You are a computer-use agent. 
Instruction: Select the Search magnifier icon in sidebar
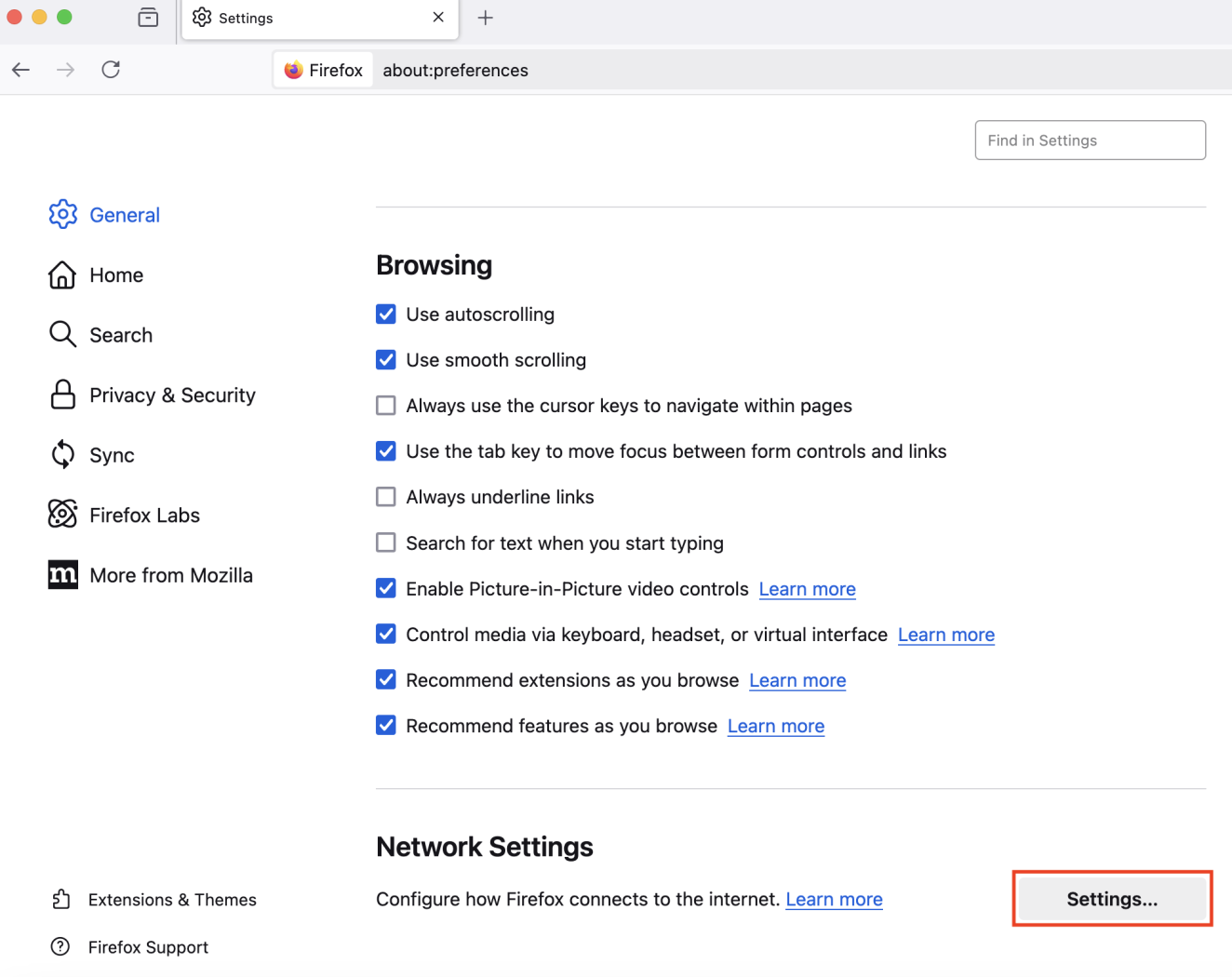coord(62,334)
